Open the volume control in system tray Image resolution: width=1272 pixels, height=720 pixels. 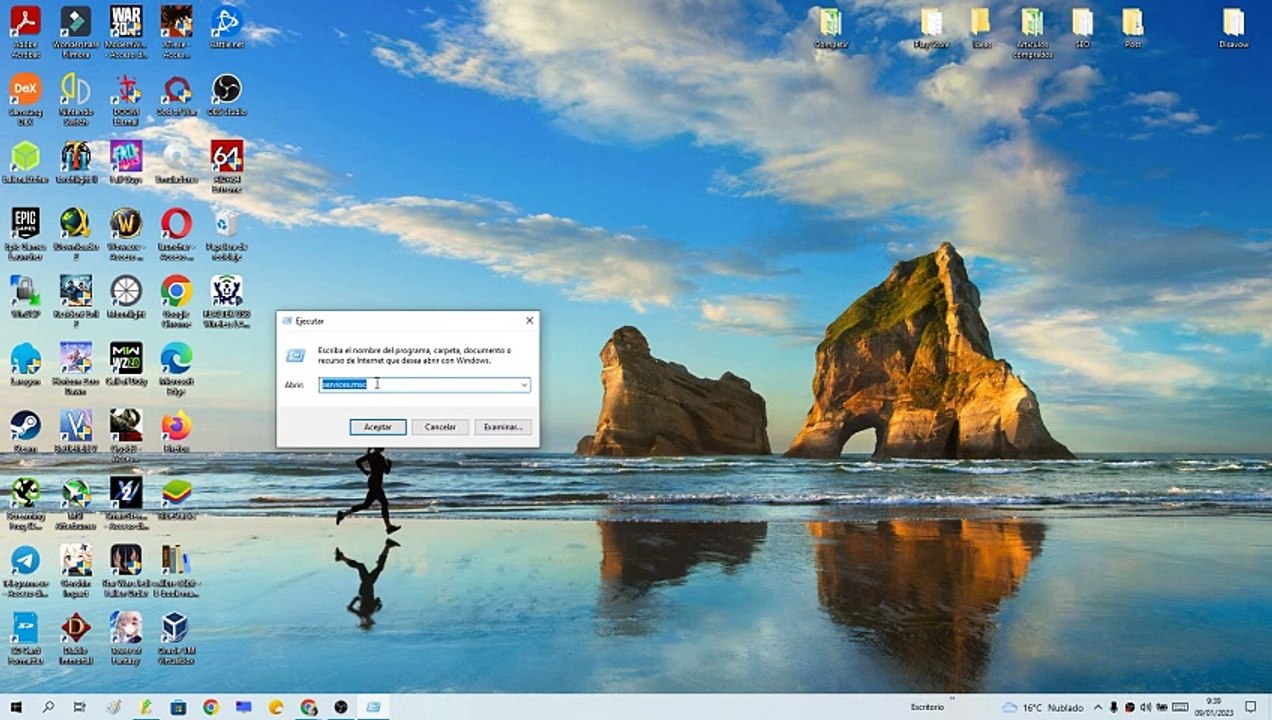(x=1145, y=707)
